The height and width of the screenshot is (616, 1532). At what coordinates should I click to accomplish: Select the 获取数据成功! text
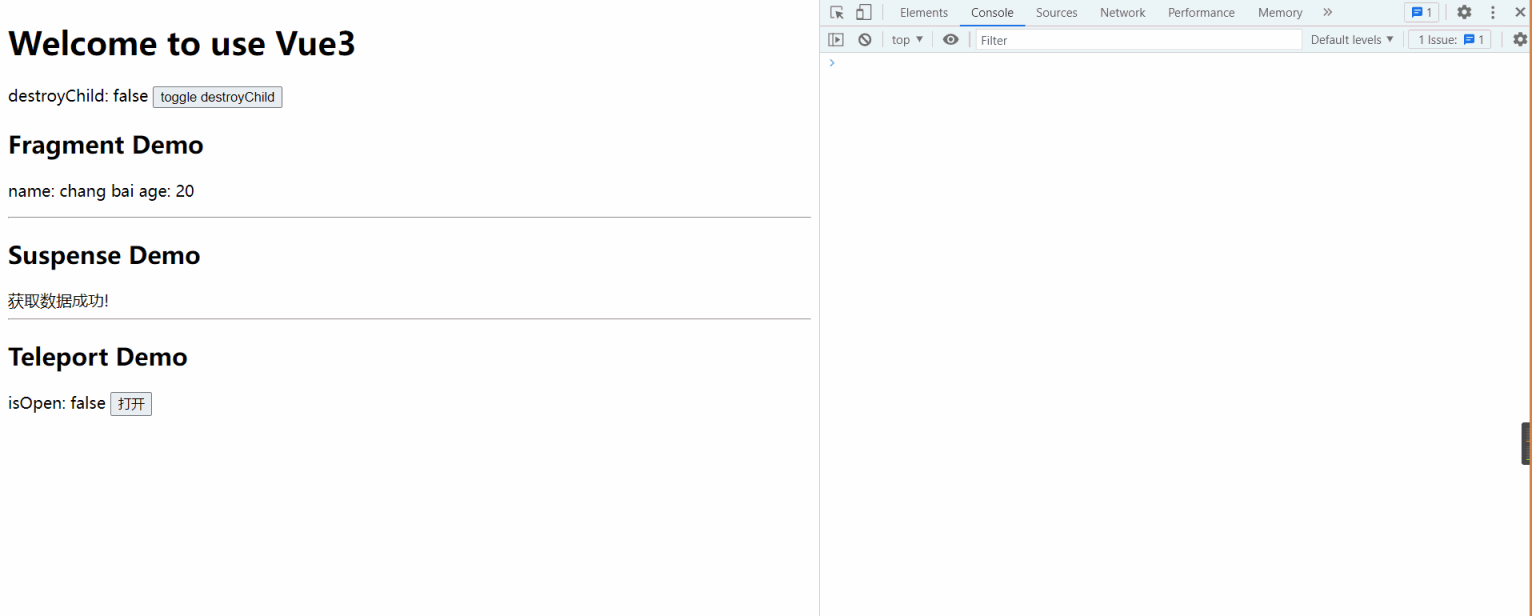[x=58, y=301]
